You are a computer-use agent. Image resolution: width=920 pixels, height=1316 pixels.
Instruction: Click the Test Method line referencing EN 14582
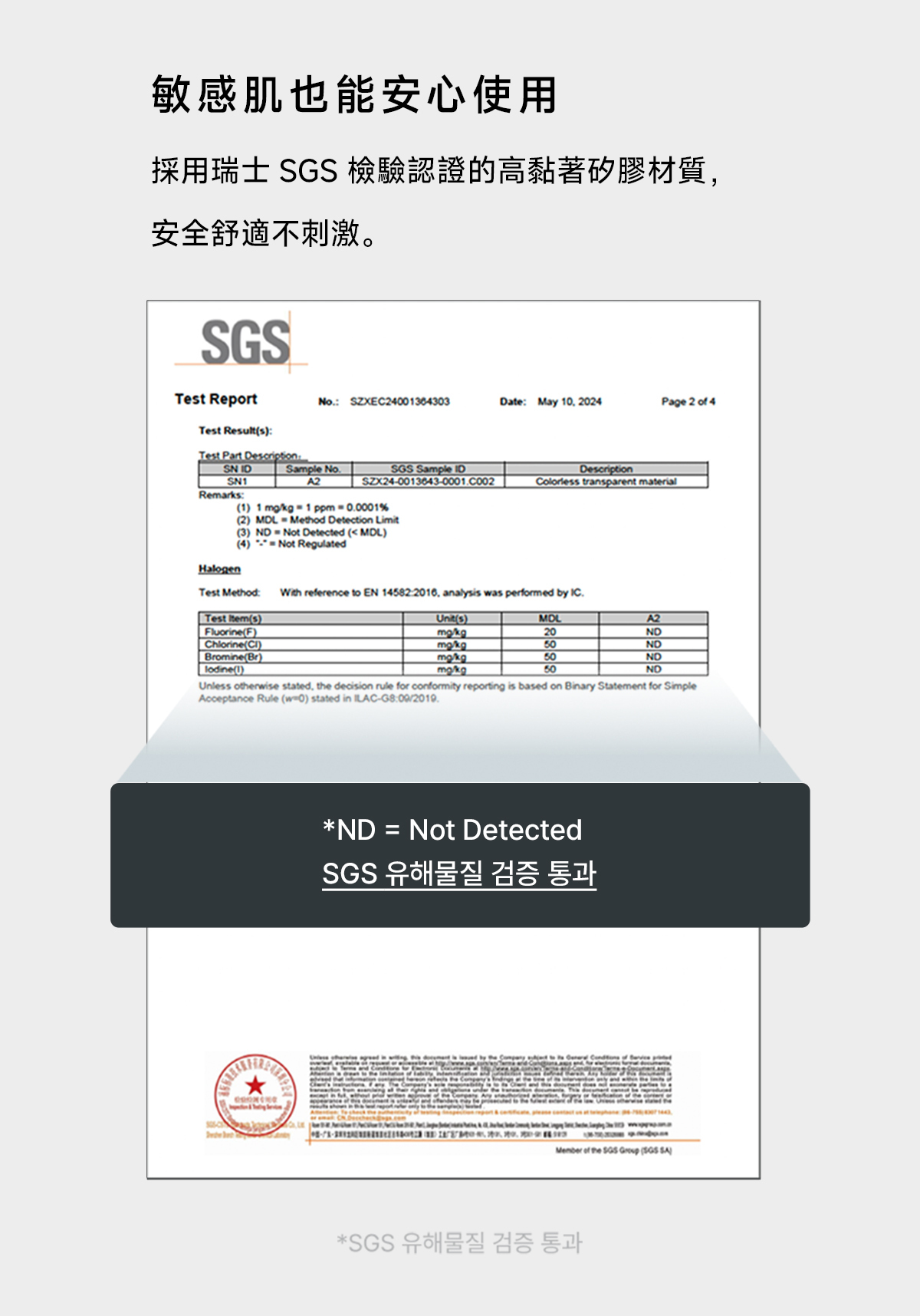click(391, 593)
